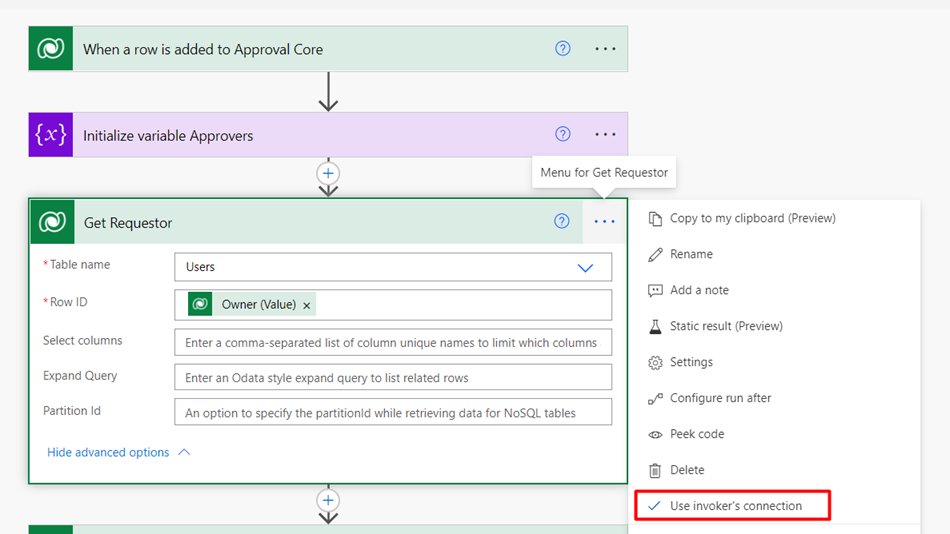Click the note bubble icon
950x534 pixels.
pos(655,291)
